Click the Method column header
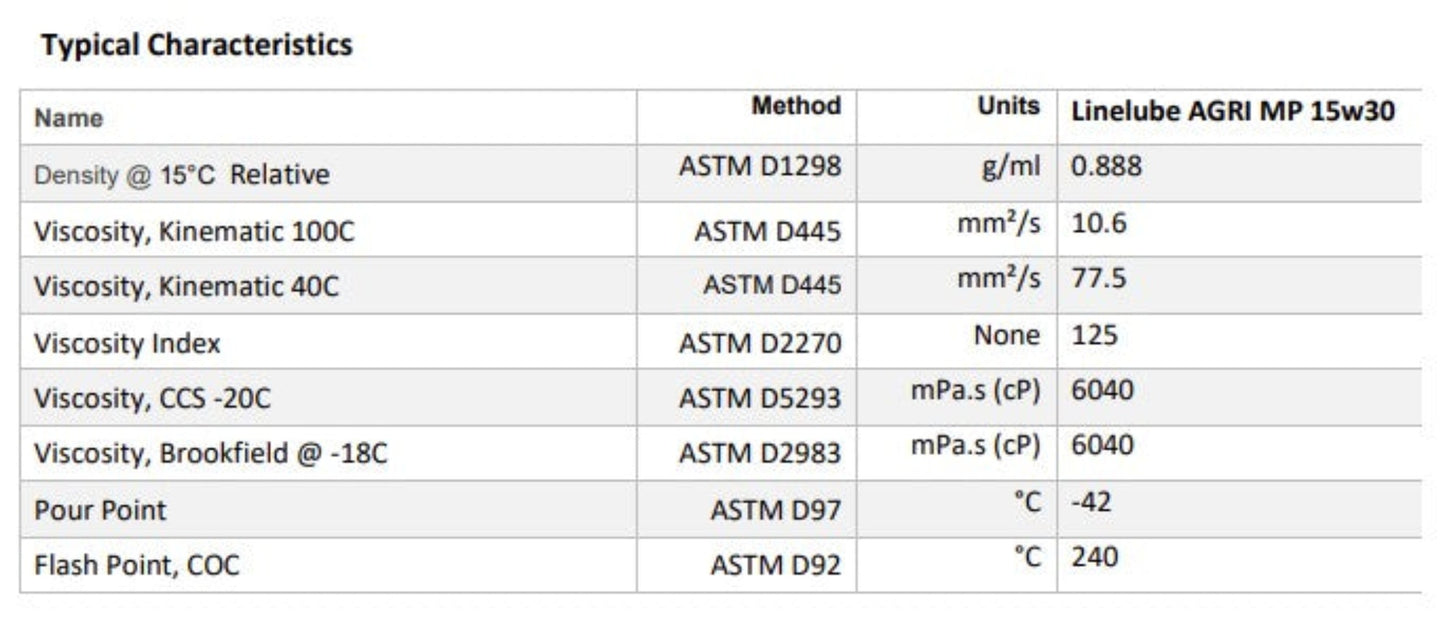 796,106
